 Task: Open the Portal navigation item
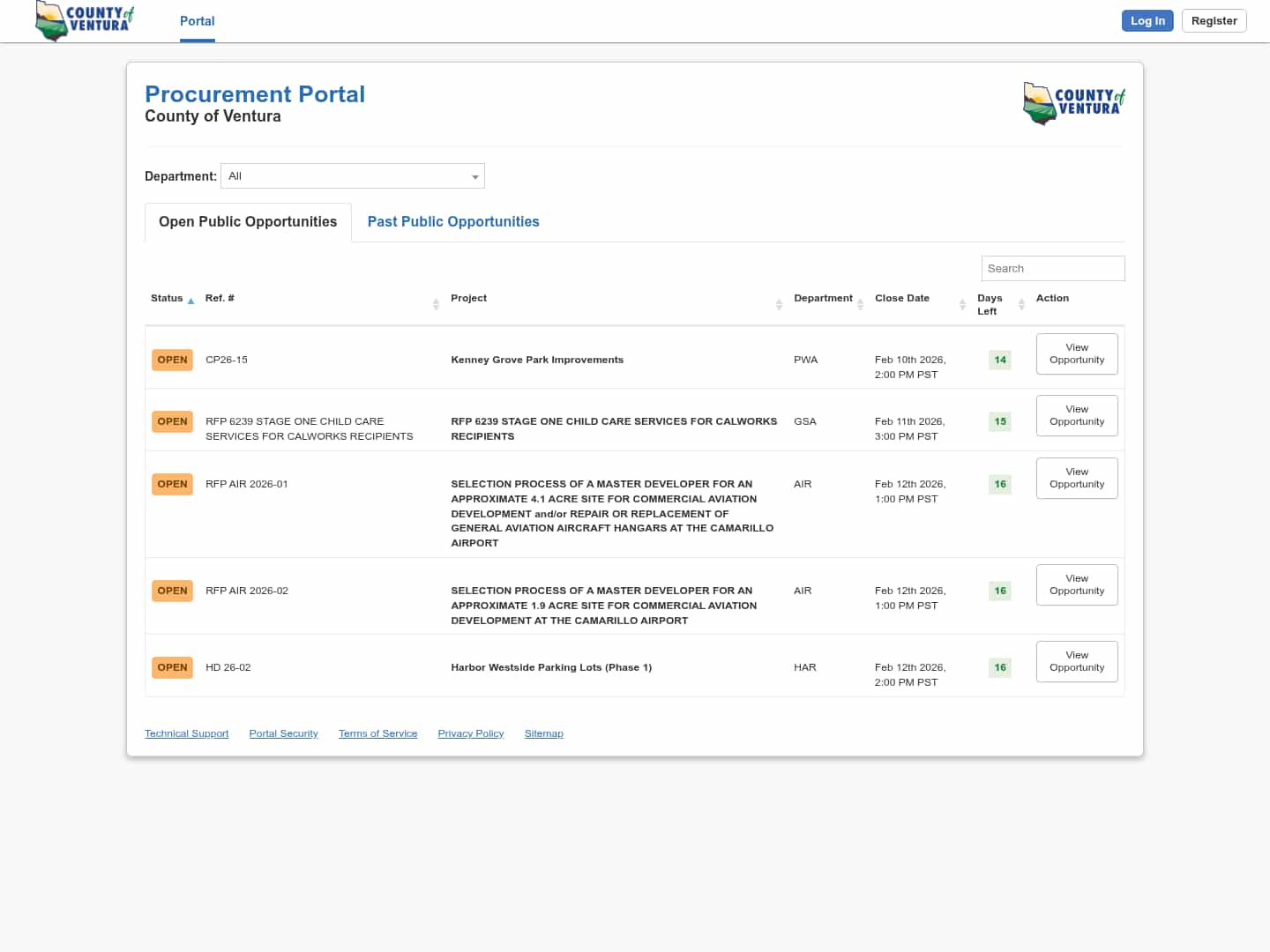[x=197, y=21]
